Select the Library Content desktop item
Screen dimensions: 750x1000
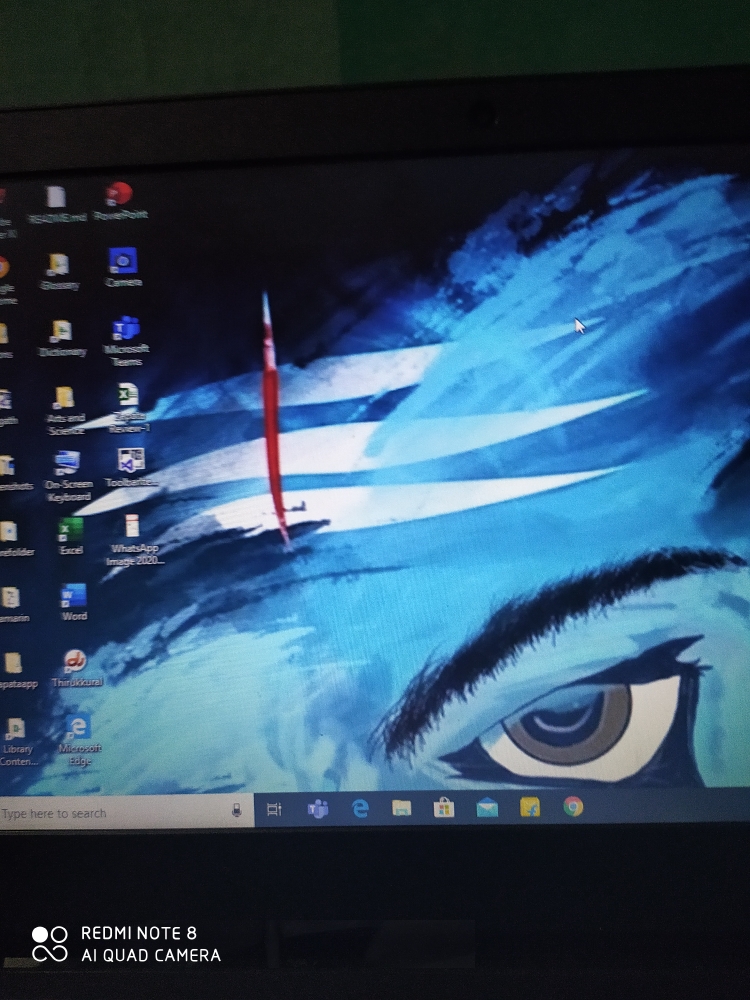click(x=16, y=732)
